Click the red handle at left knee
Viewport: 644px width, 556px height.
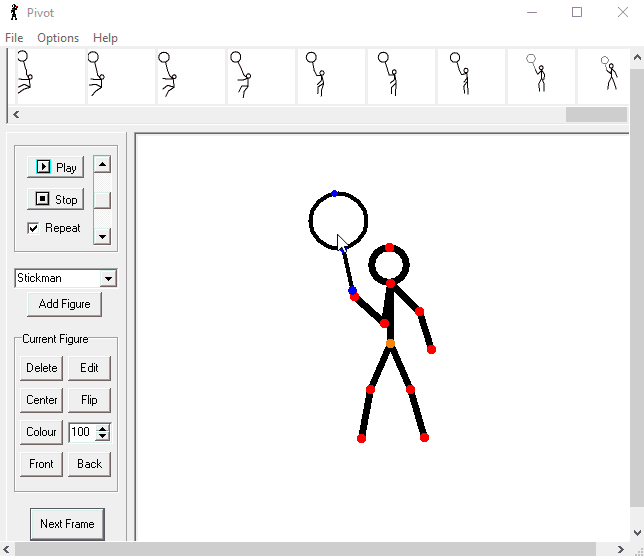pos(370,389)
